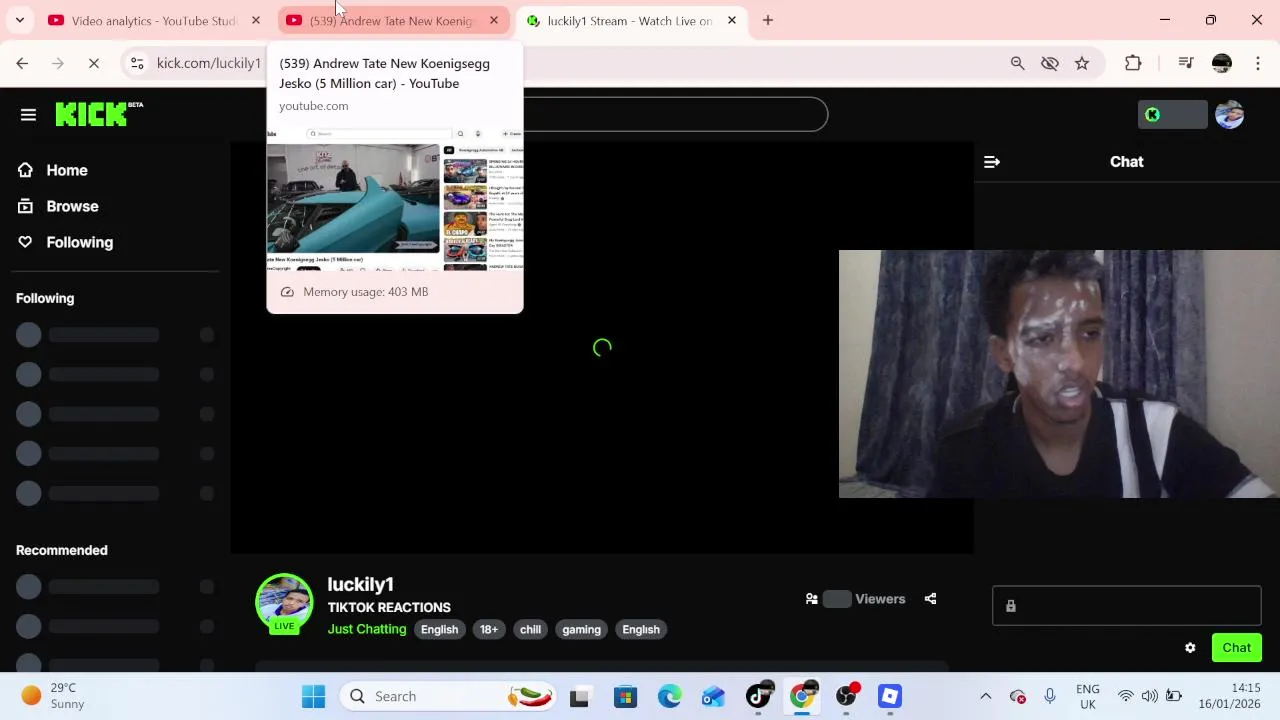Viewport: 1280px width, 720px height.
Task: Open the tab search dropdown
Action: (x=19, y=20)
